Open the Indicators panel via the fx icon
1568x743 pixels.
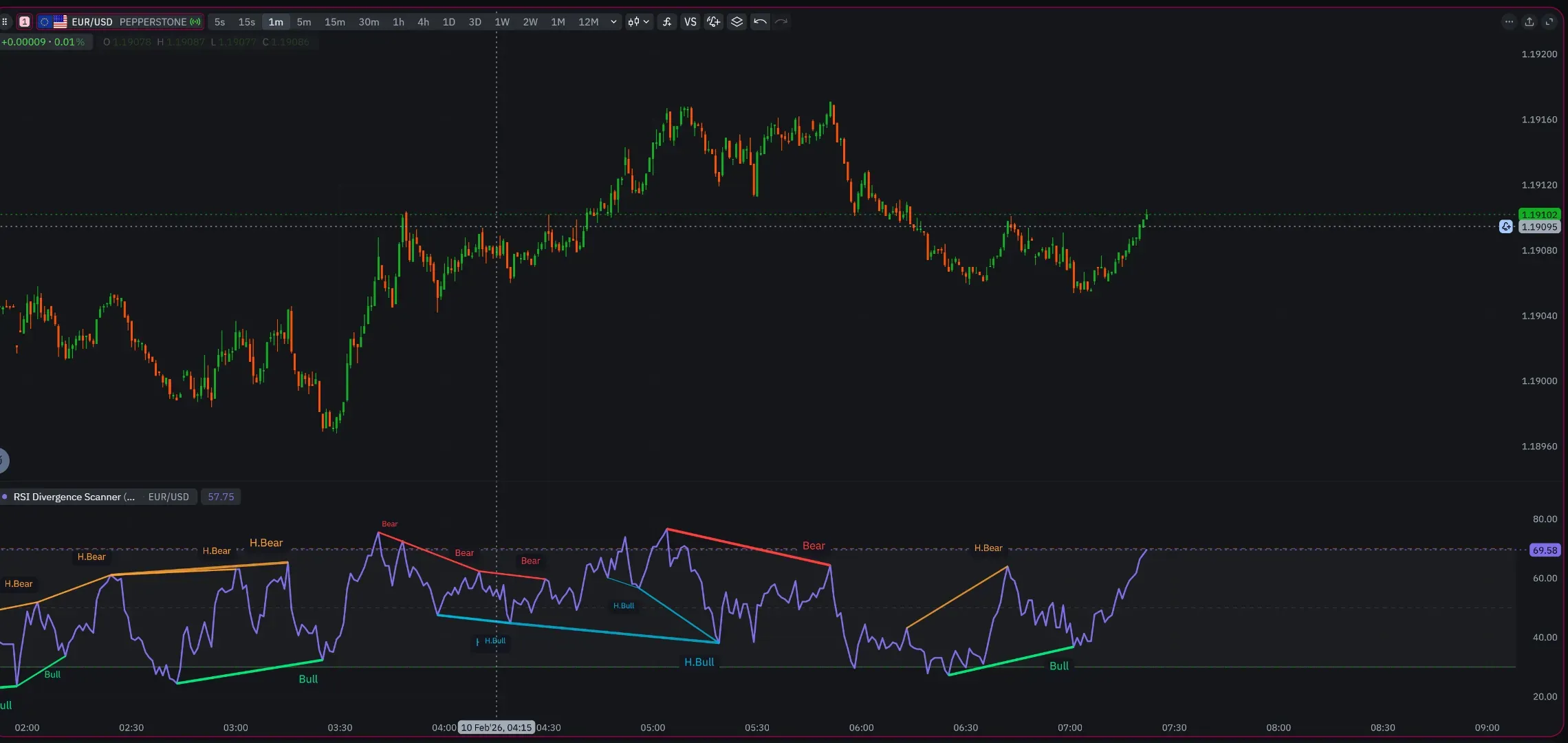tap(666, 21)
